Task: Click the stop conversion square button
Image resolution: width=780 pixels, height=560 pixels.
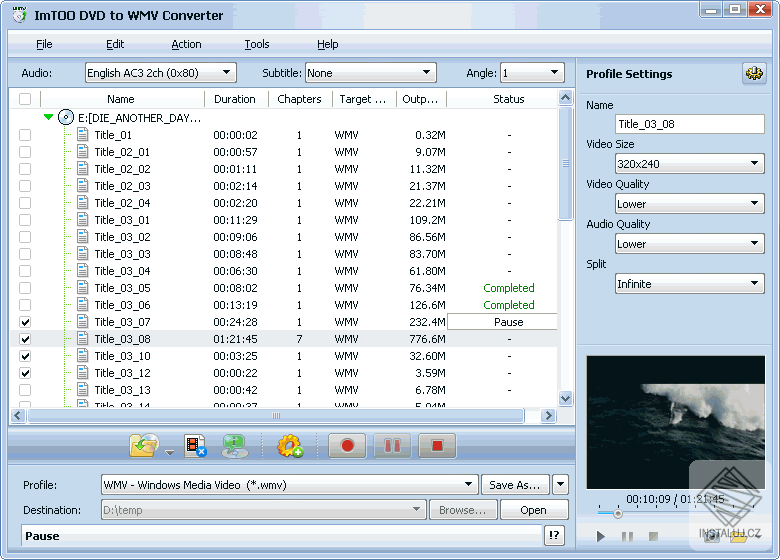Action: coord(437,446)
